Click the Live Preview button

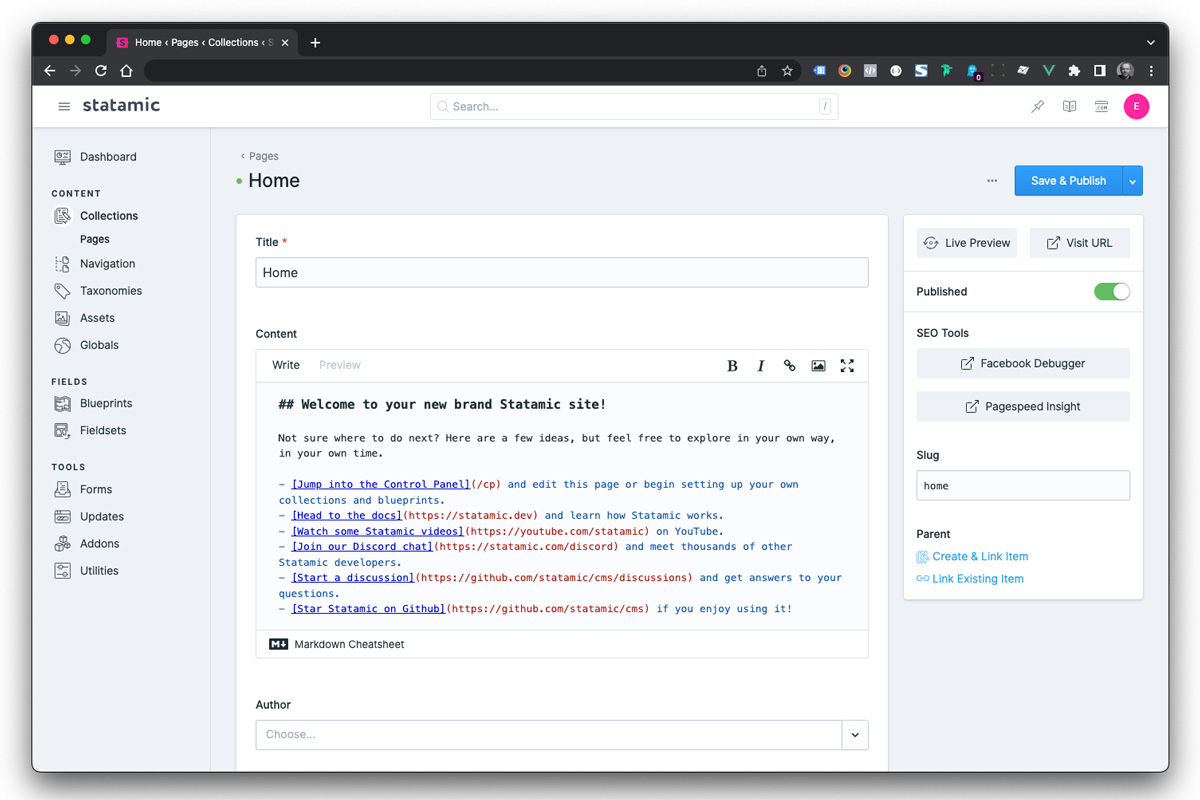click(x=966, y=243)
